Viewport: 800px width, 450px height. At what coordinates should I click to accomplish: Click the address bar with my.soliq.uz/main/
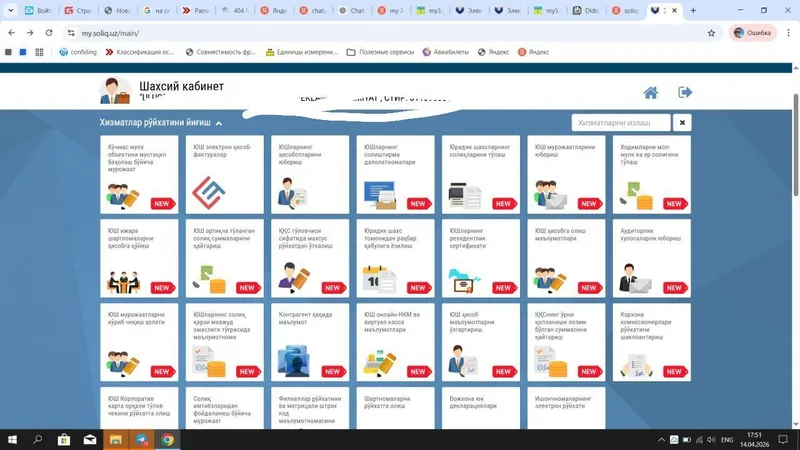[x=391, y=33]
